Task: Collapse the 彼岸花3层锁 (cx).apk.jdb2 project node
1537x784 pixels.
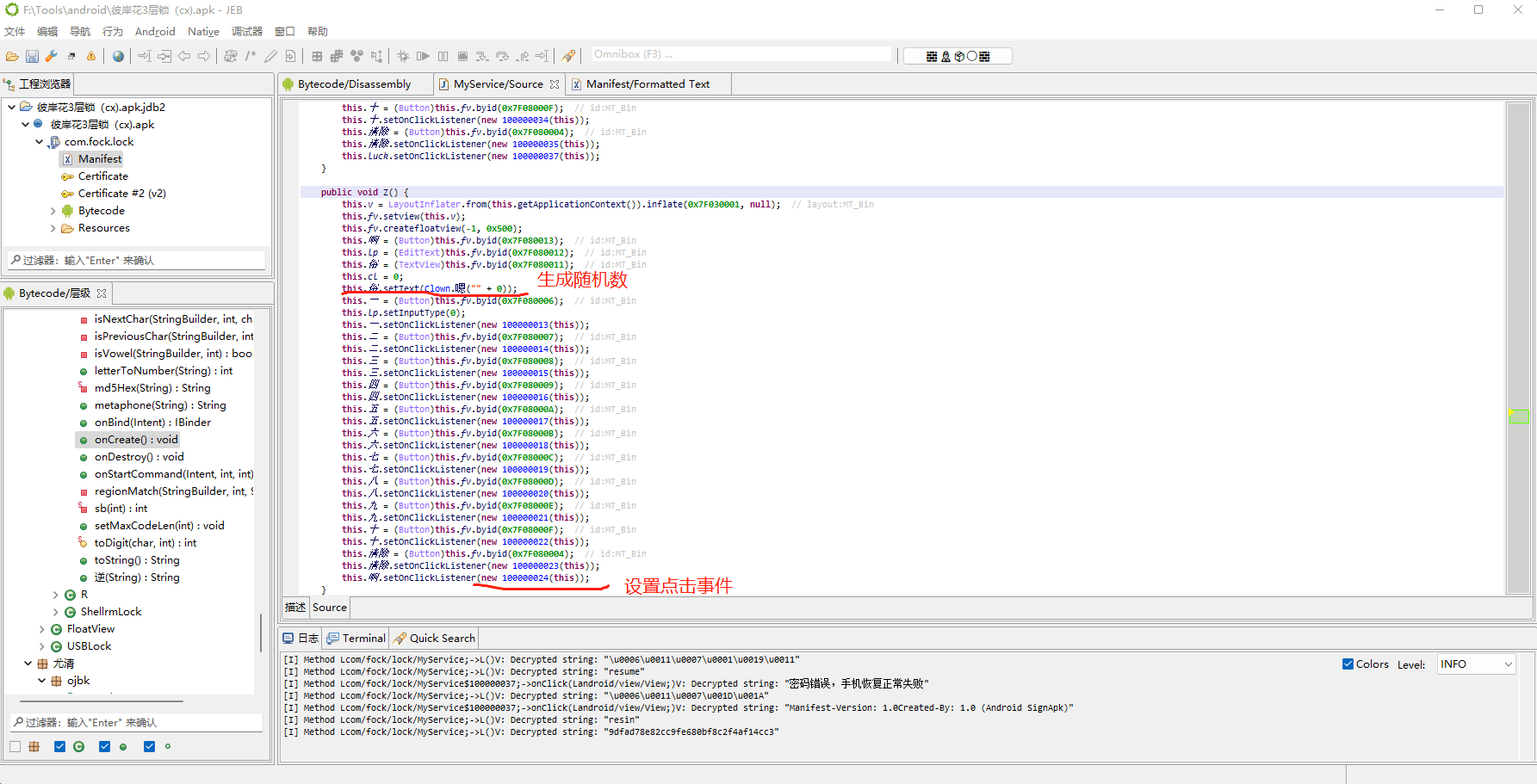Action: 11,107
